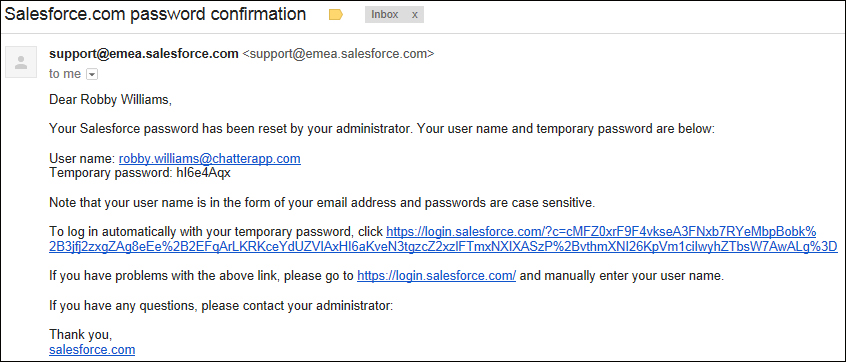Click the bold sender name support@emea.salesforce.com

144,54
